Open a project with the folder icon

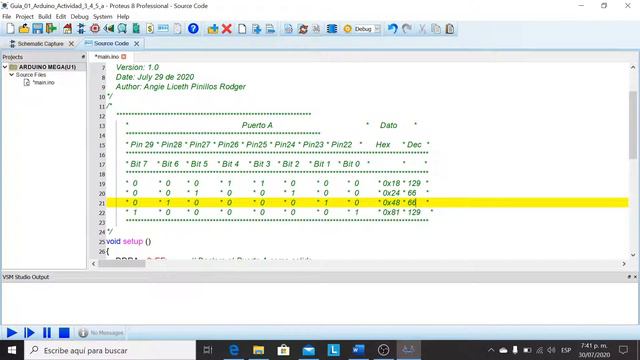pos(24,29)
